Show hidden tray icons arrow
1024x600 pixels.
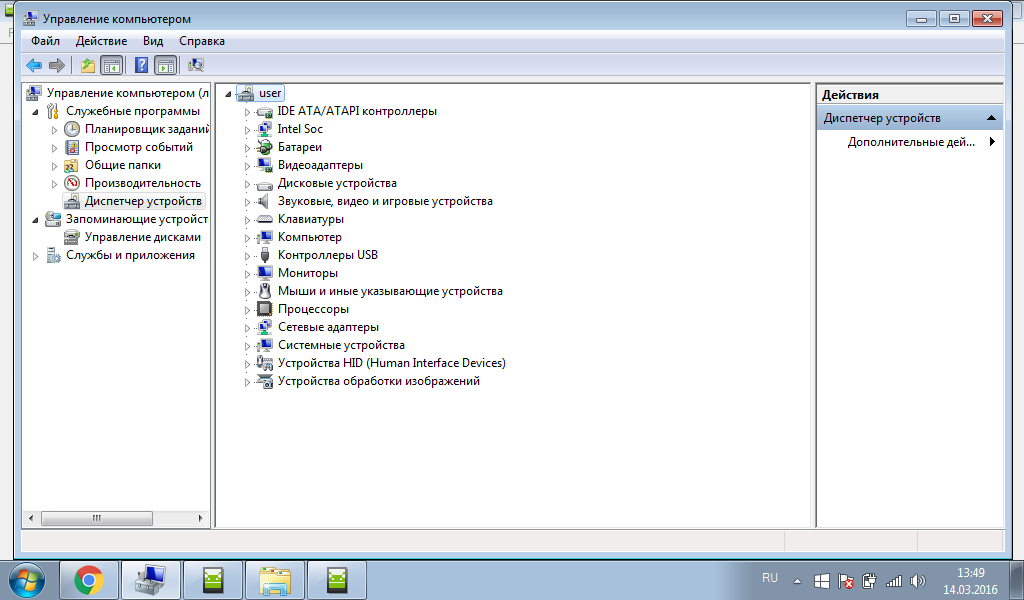[x=797, y=580]
